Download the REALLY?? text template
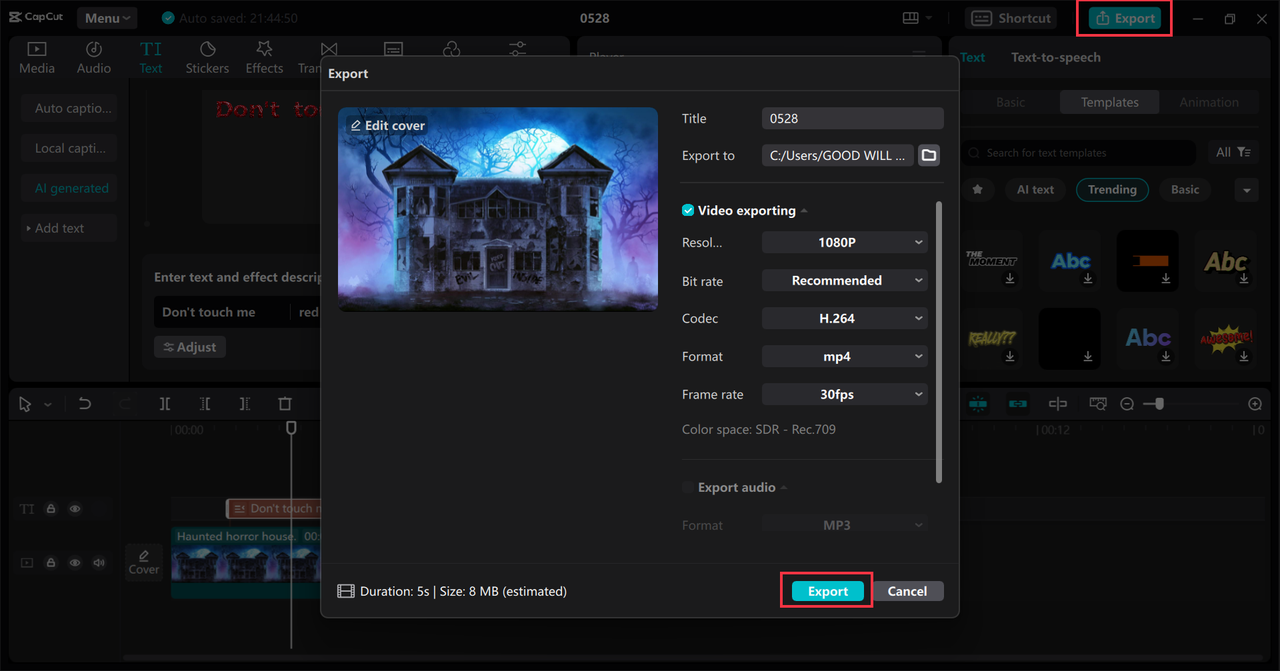Viewport: 1280px width, 671px height. point(1010,357)
